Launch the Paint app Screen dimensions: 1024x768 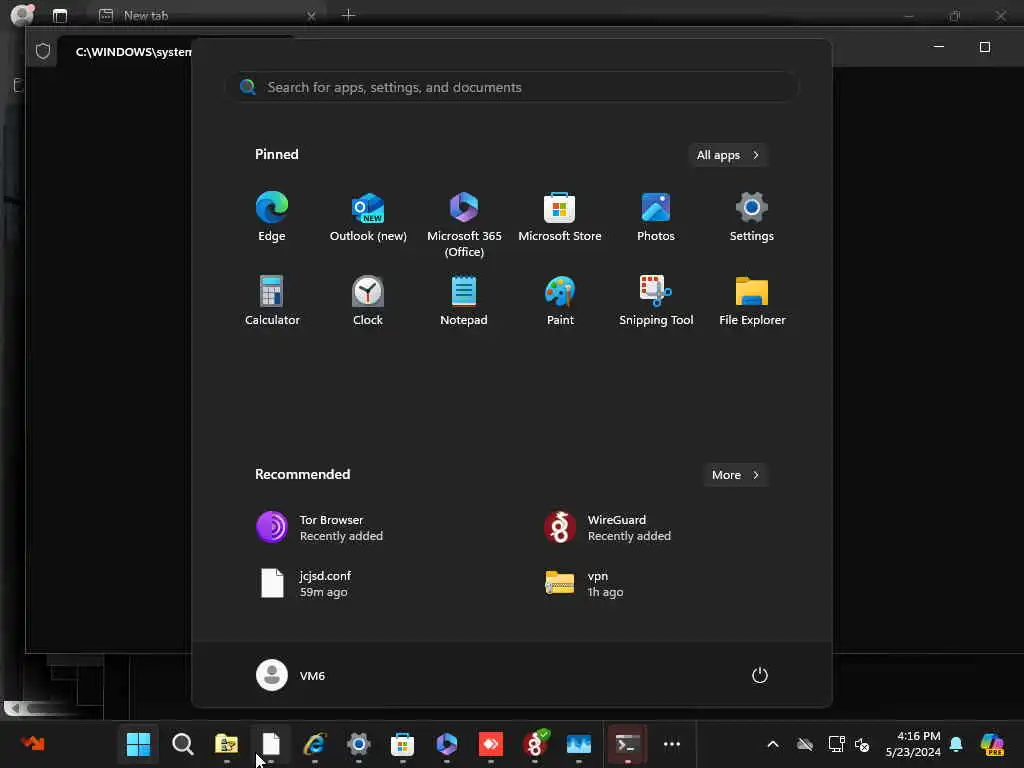pos(560,300)
